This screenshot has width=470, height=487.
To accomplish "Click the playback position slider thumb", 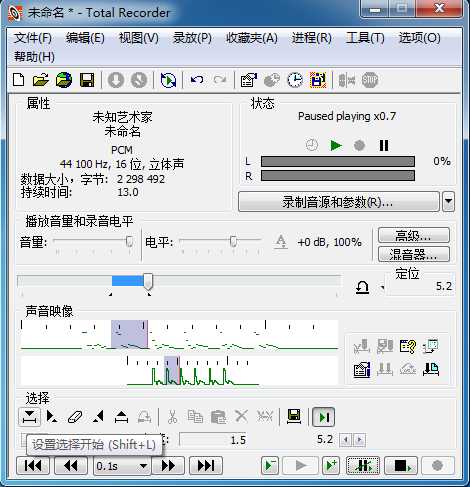I will pyautogui.click(x=148, y=282).
